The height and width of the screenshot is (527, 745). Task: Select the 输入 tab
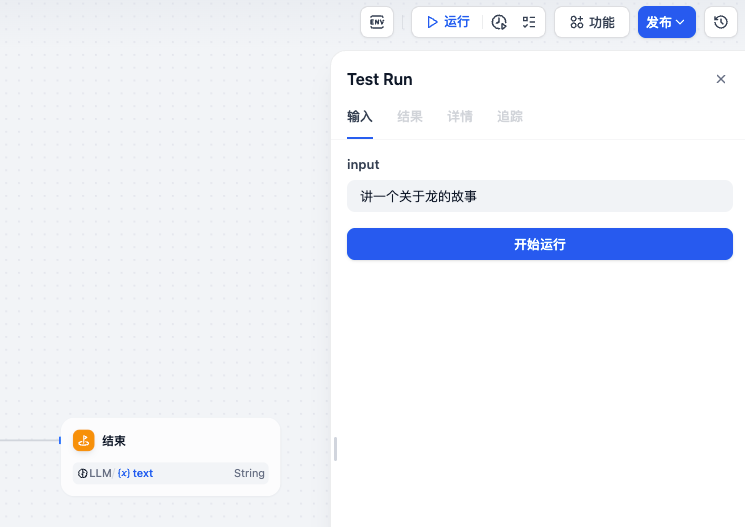coord(360,116)
